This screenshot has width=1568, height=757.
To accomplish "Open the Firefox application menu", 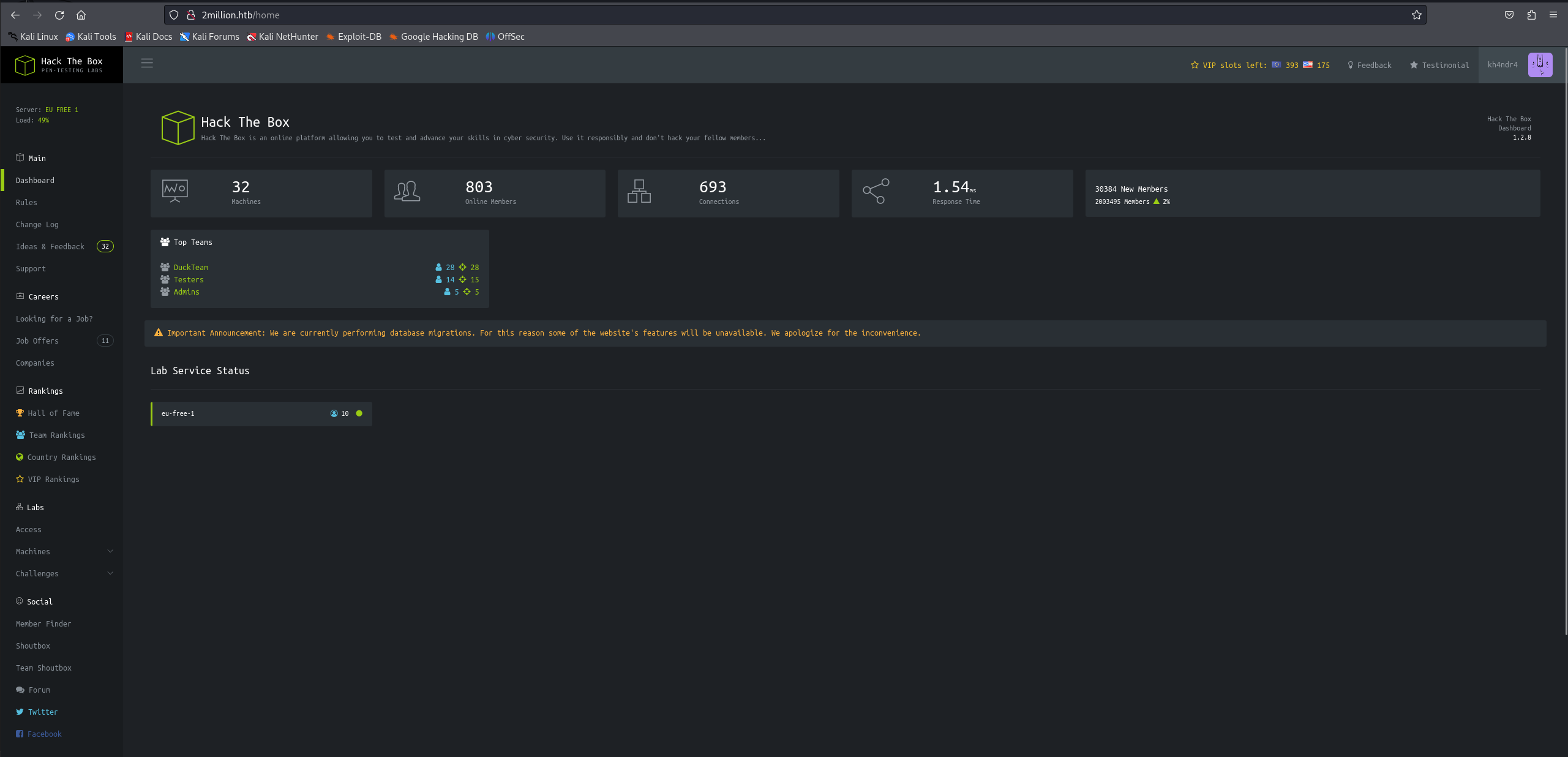I will point(1553,15).
